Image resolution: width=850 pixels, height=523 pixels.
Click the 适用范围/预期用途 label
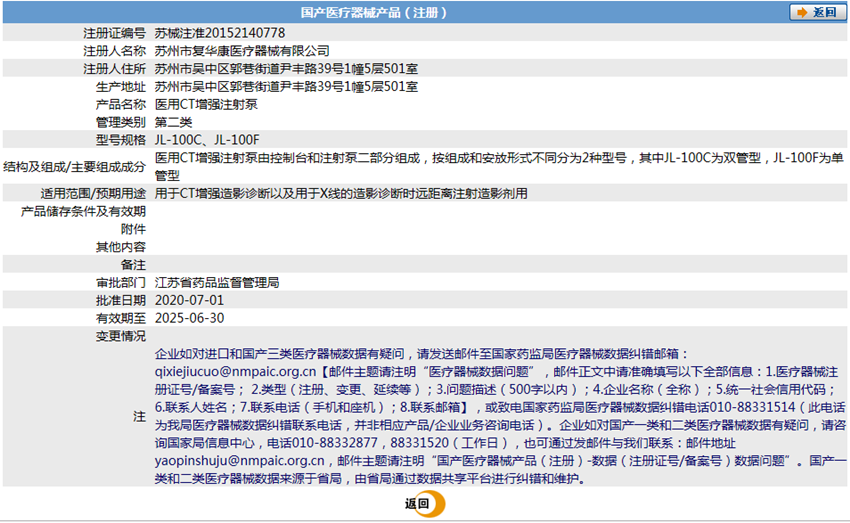point(93,193)
